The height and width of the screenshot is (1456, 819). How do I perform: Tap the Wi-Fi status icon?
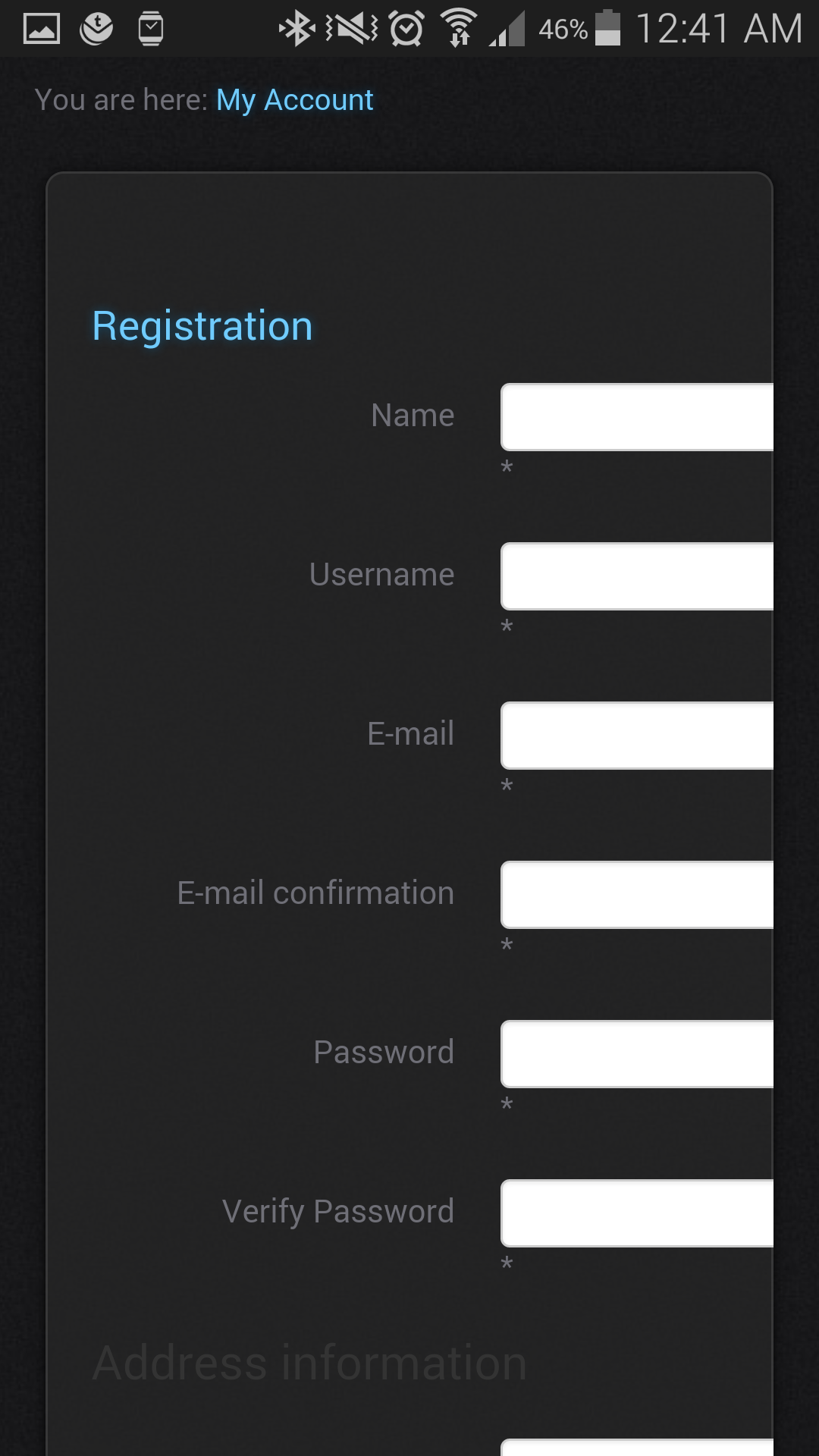coord(460,29)
